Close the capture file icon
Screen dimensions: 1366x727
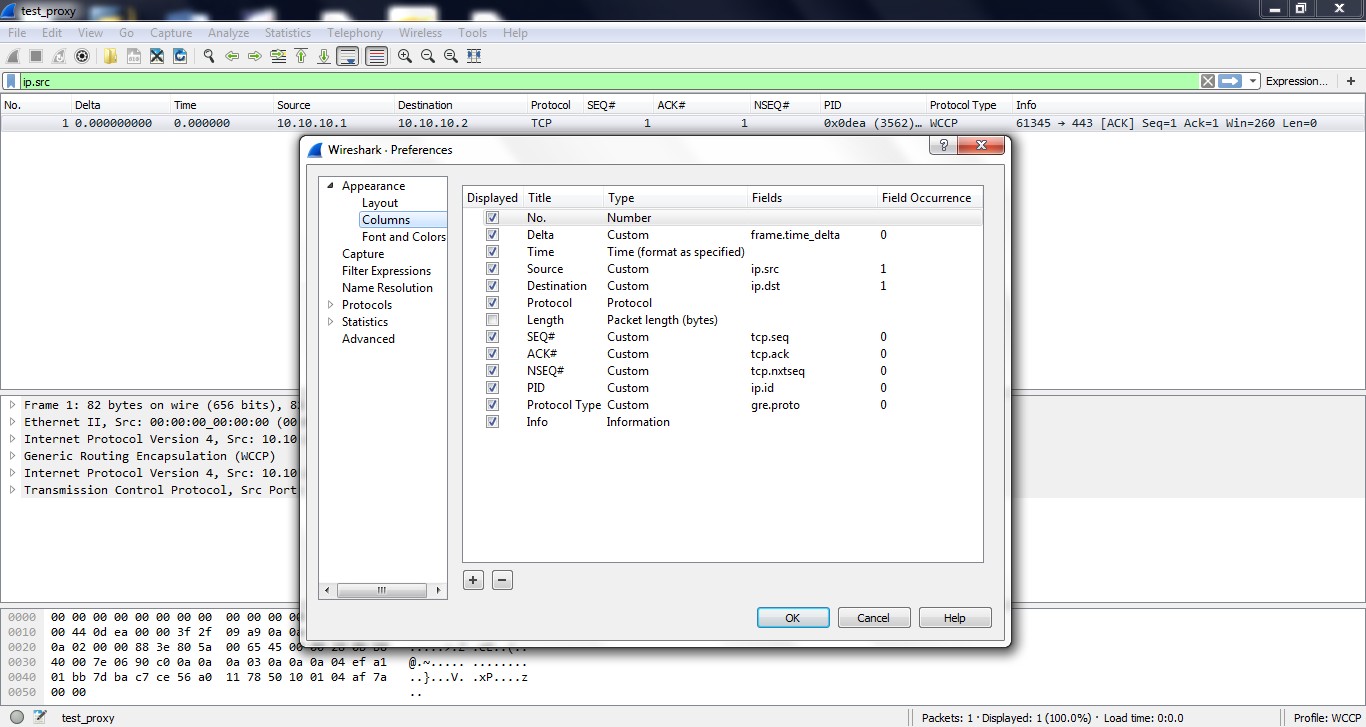[157, 56]
